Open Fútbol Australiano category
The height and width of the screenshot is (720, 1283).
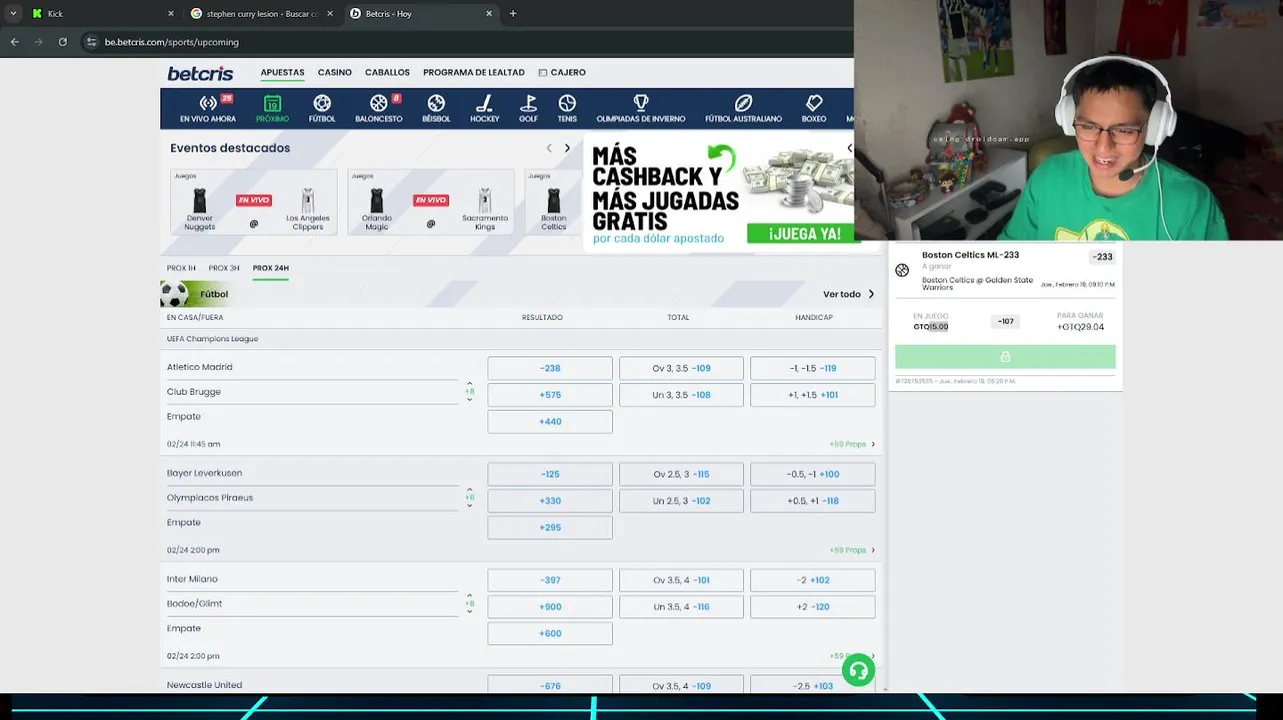pos(743,109)
